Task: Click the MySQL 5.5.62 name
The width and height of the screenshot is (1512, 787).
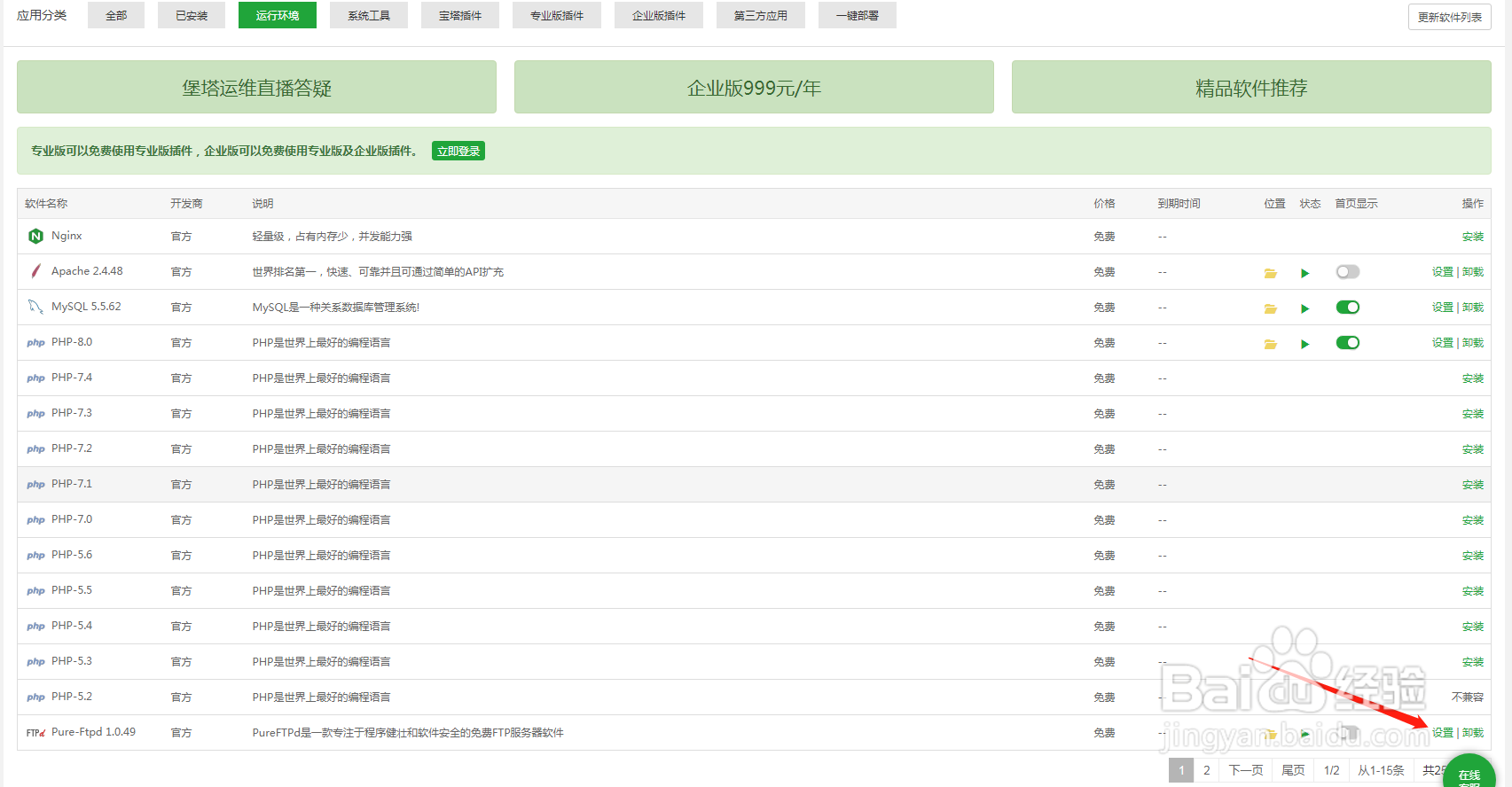Action: (86, 307)
